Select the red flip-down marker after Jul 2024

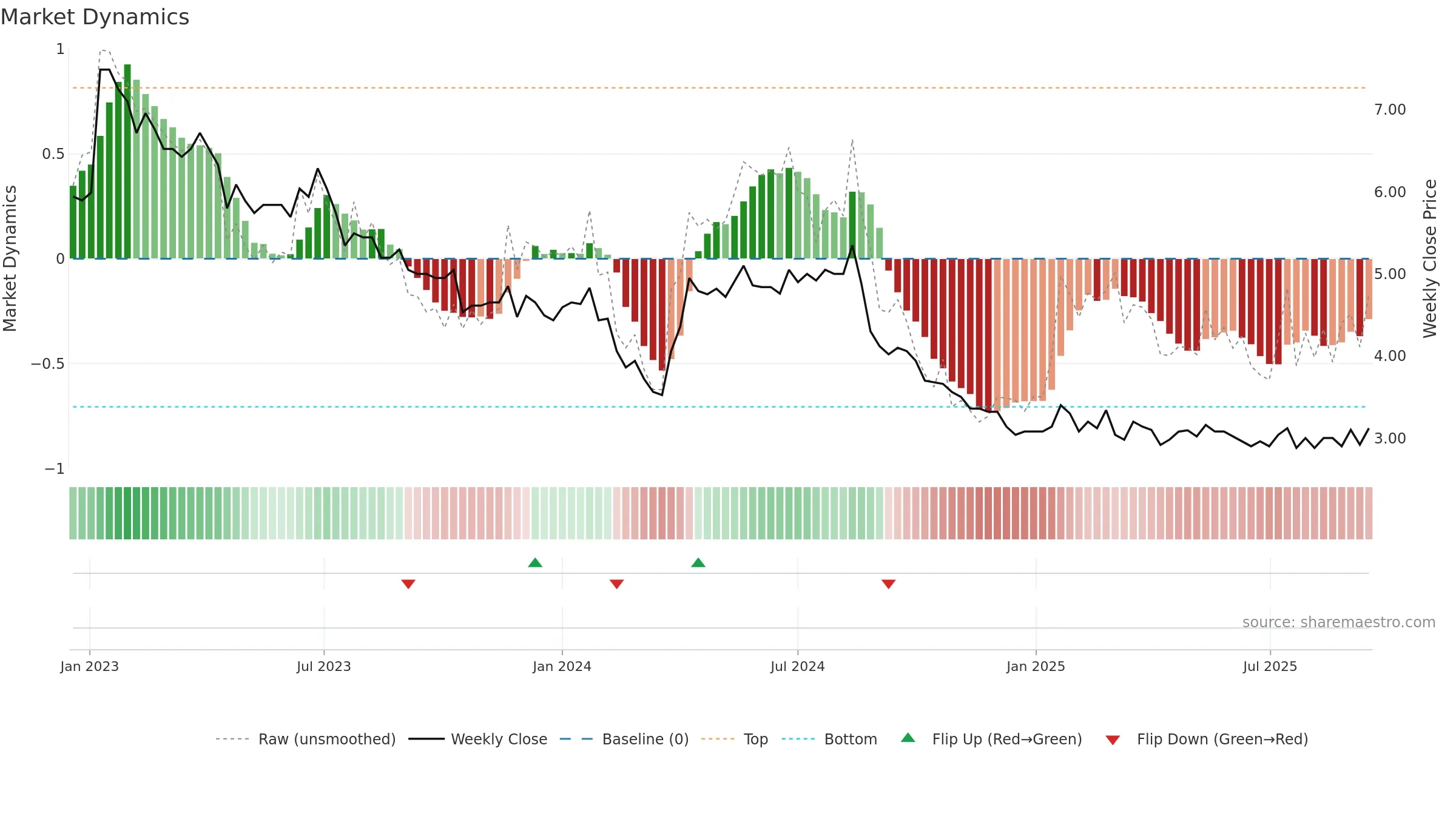889,584
